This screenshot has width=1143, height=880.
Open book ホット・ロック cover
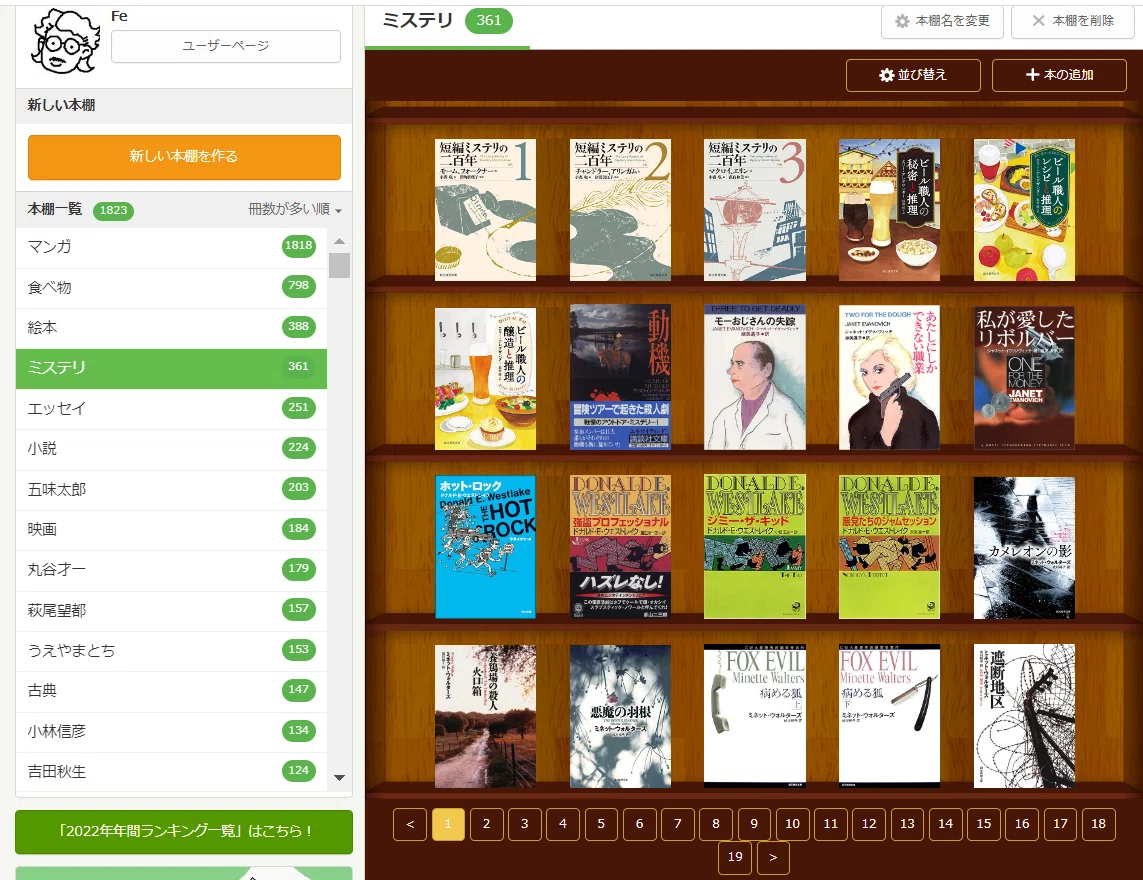point(485,547)
